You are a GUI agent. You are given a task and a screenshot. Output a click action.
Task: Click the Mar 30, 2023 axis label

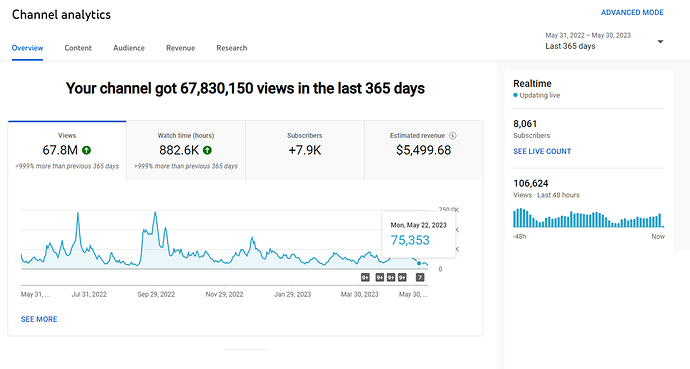click(x=360, y=295)
